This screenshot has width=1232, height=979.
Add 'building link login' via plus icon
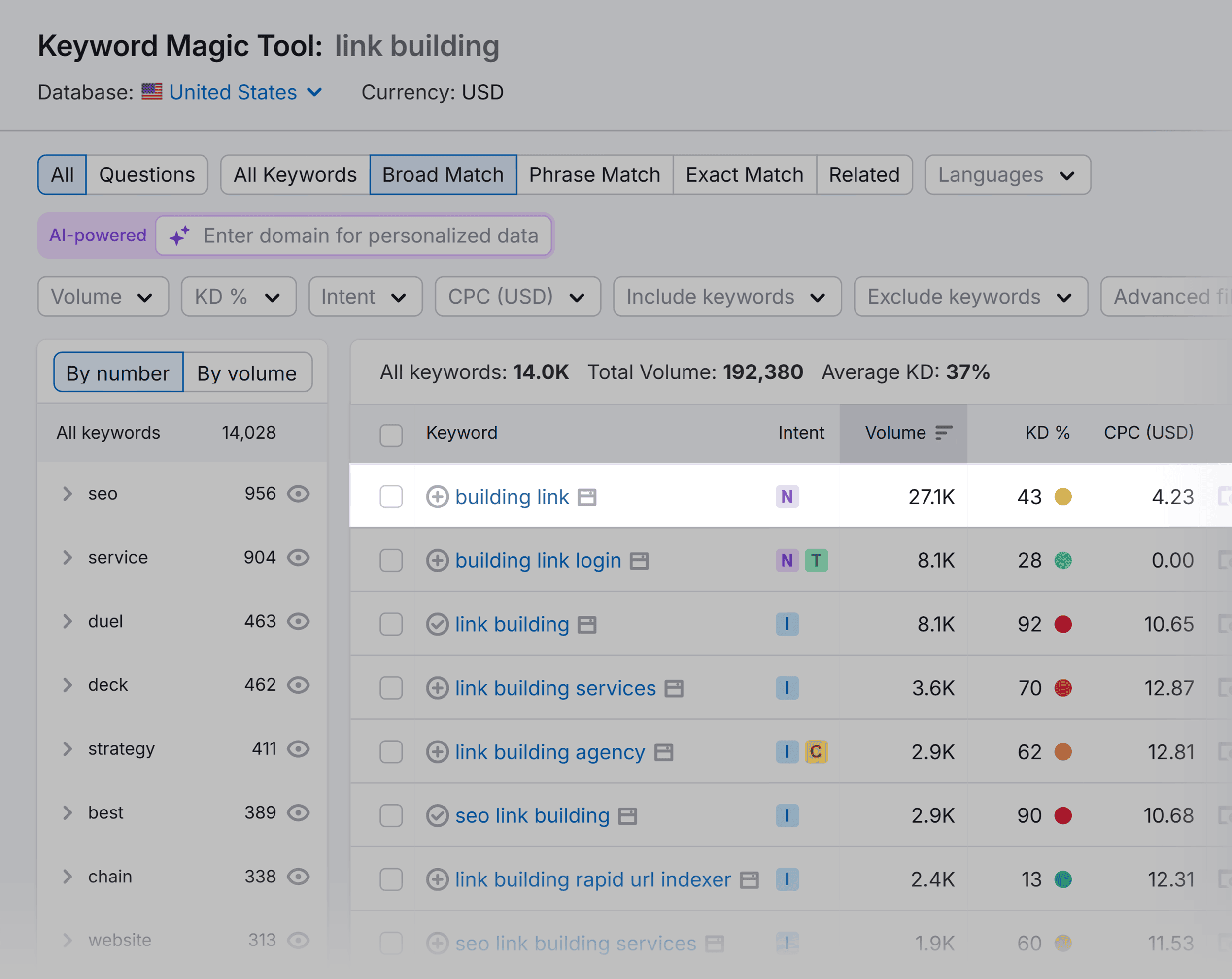point(437,560)
